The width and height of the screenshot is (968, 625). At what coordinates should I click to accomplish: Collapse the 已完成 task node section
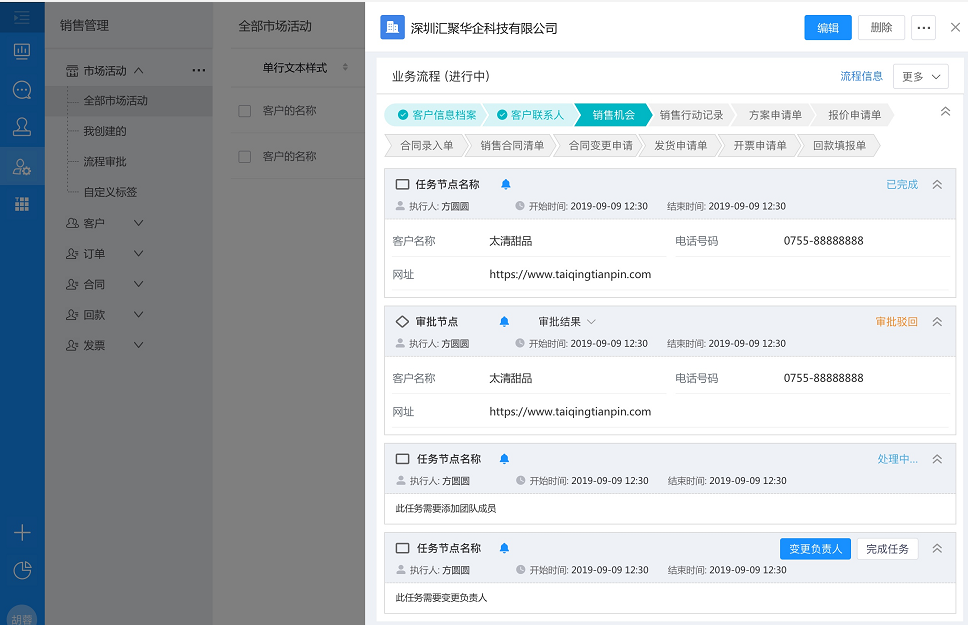point(937,185)
